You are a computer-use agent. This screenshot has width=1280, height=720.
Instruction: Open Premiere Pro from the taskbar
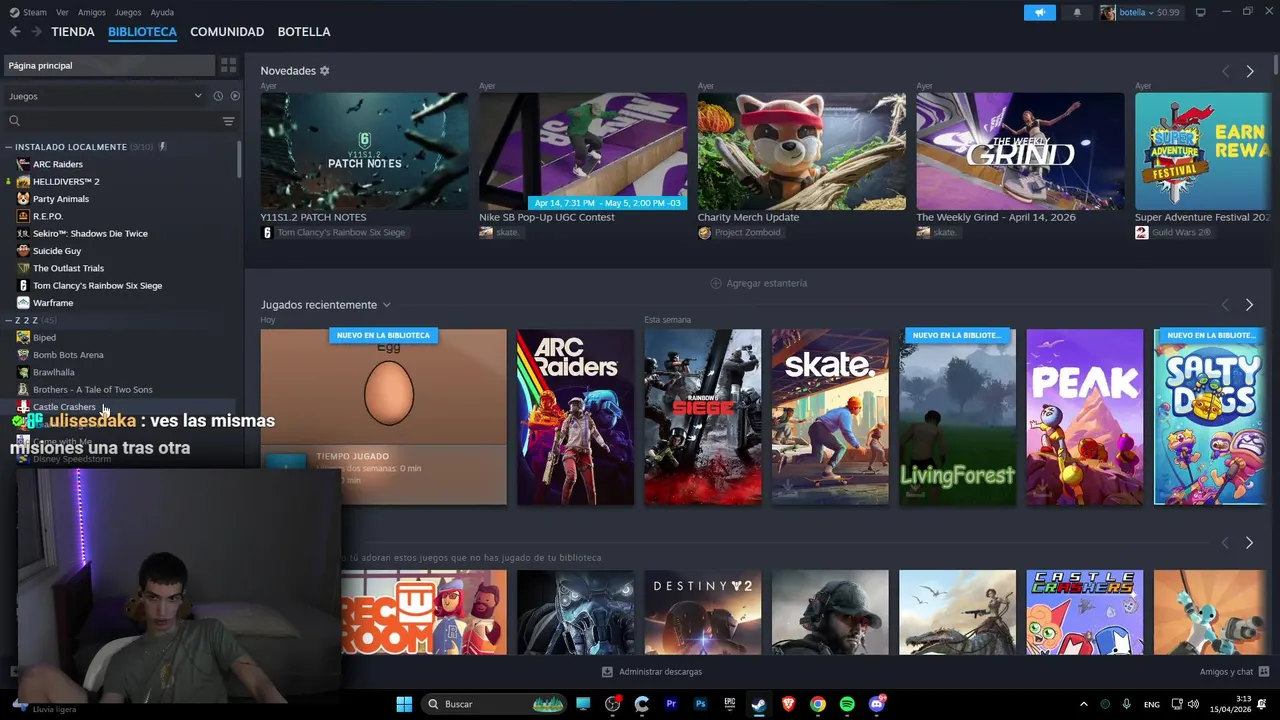tap(671, 704)
